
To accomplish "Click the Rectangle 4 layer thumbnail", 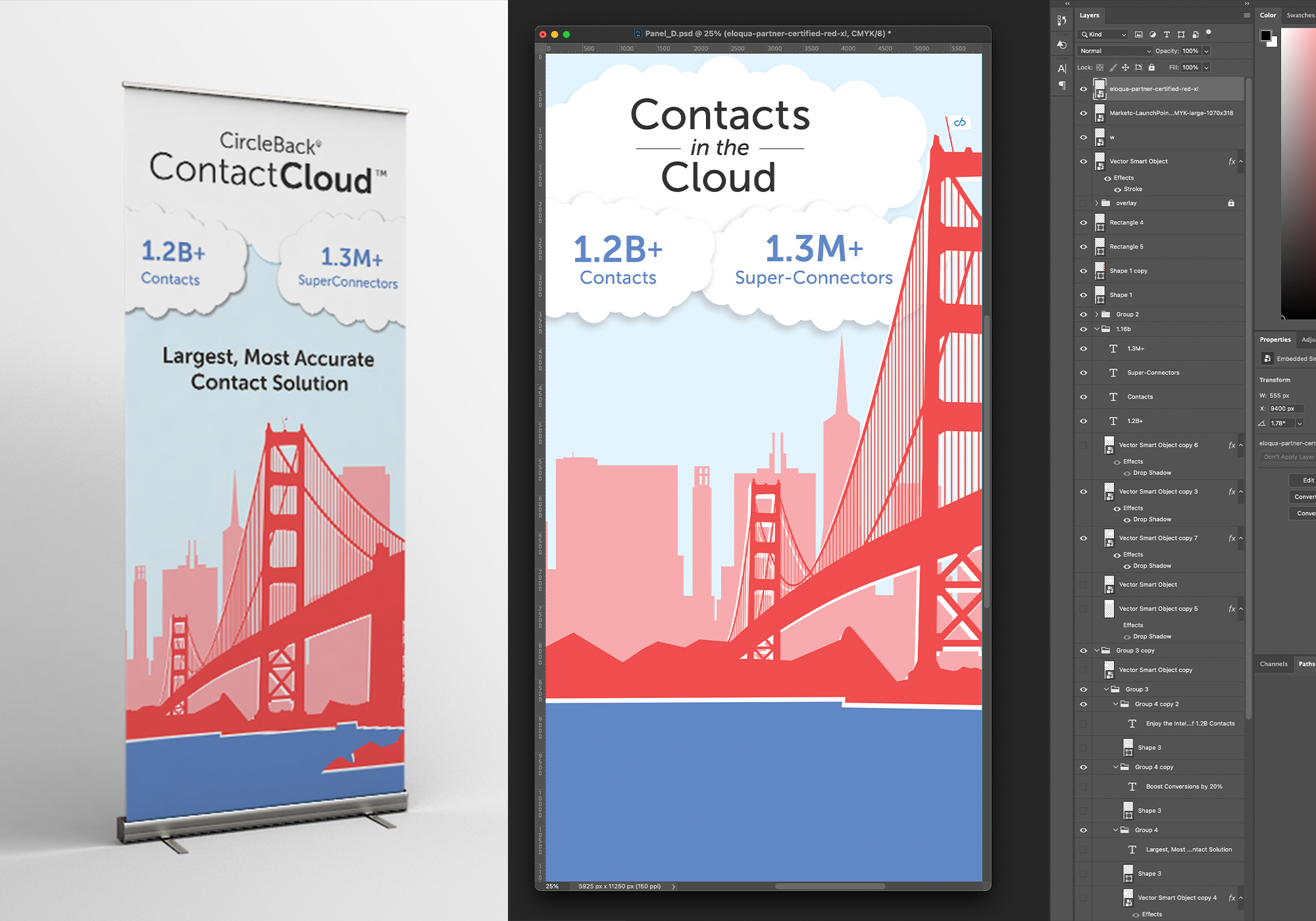I will pyautogui.click(x=1100, y=222).
